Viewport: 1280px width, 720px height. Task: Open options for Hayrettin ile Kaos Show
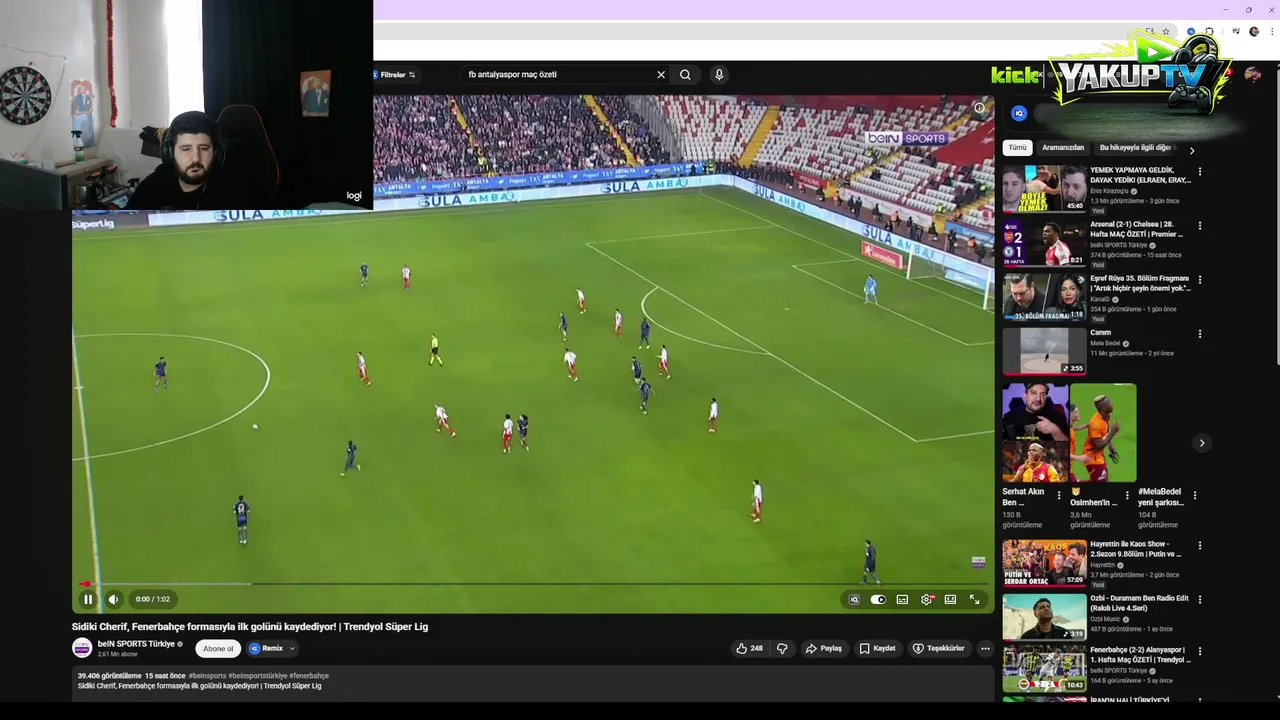(x=1200, y=546)
